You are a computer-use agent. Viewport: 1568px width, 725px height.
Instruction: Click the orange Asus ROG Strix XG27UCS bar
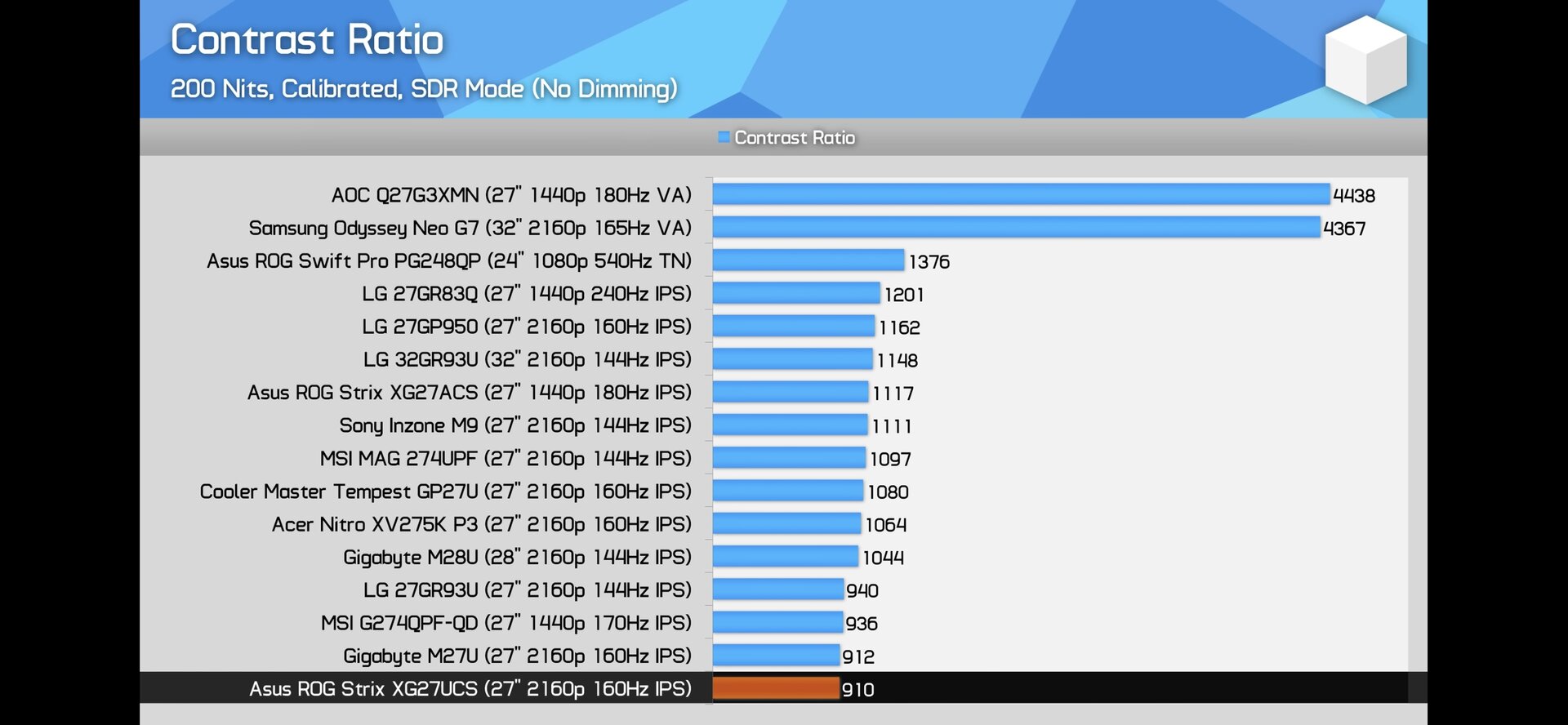click(x=776, y=688)
